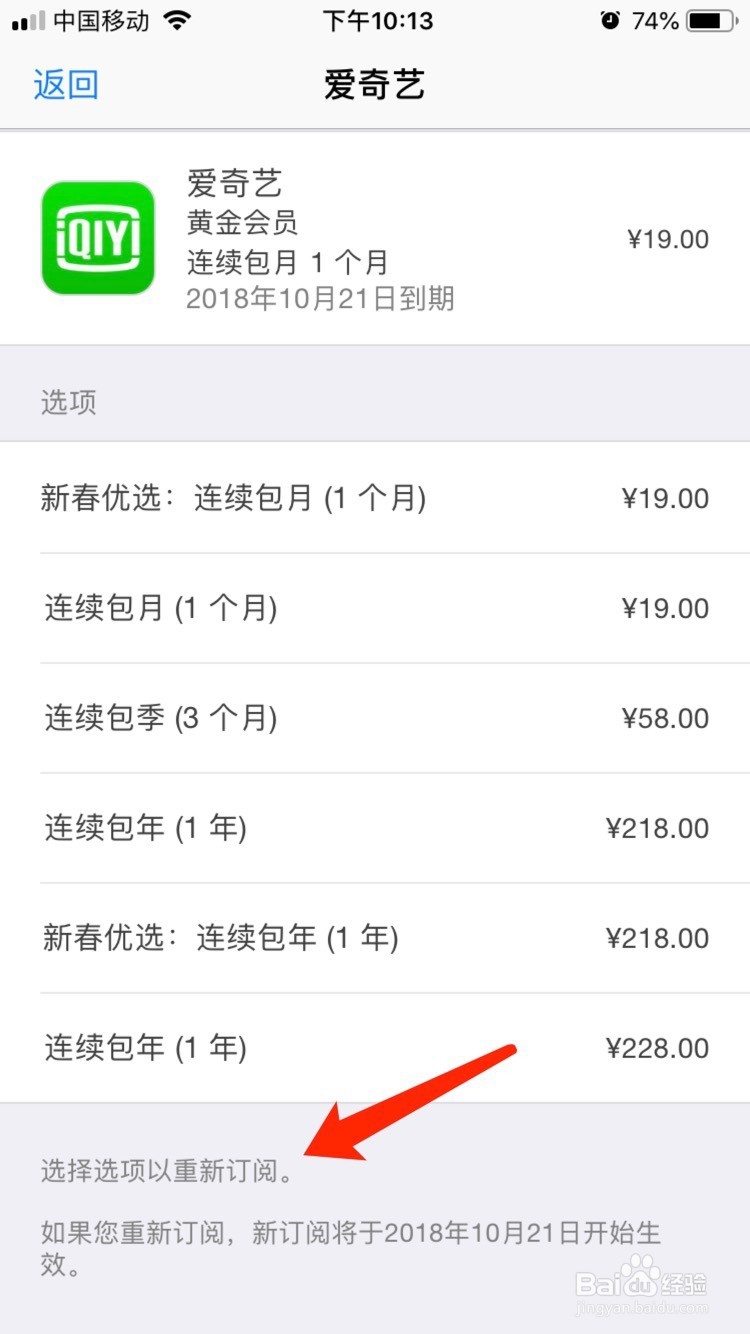Tap the 中国移动 carrier label
This screenshot has width=750, height=1334.
(x=101, y=21)
